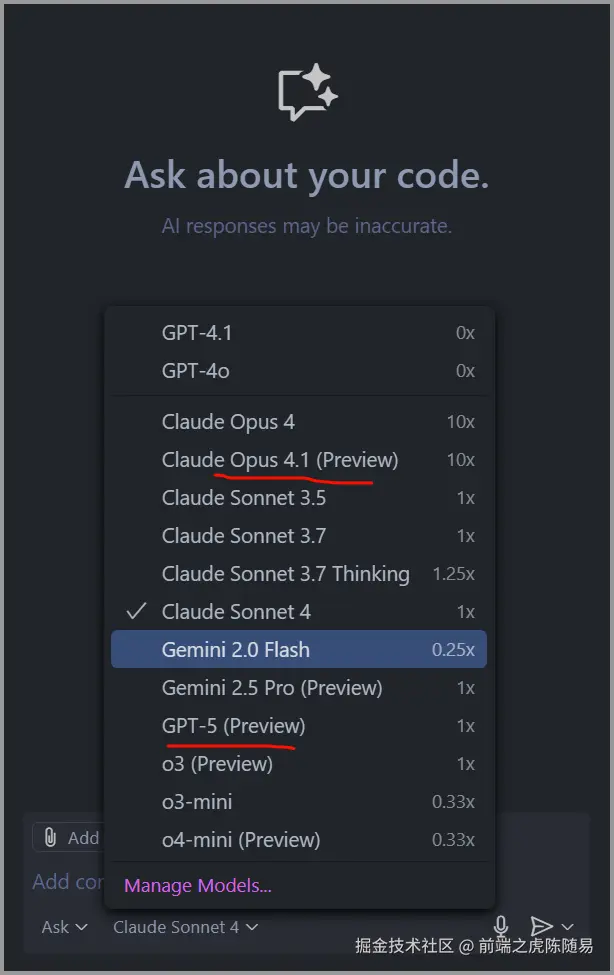The image size is (614, 975).
Task: Click the Manage Models link
Action: pyautogui.click(x=197, y=885)
